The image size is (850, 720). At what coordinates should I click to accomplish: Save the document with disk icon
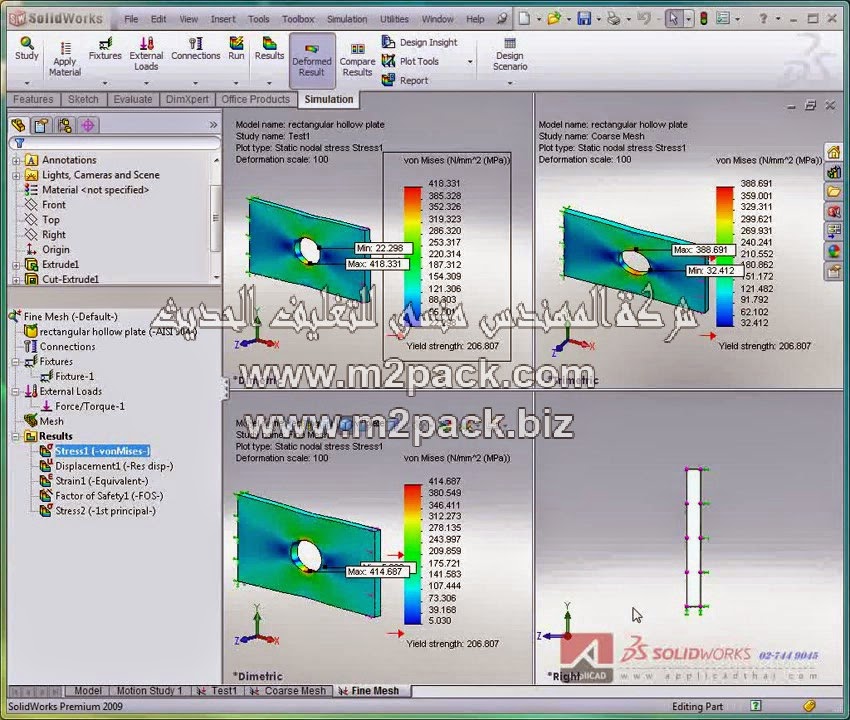(584, 19)
